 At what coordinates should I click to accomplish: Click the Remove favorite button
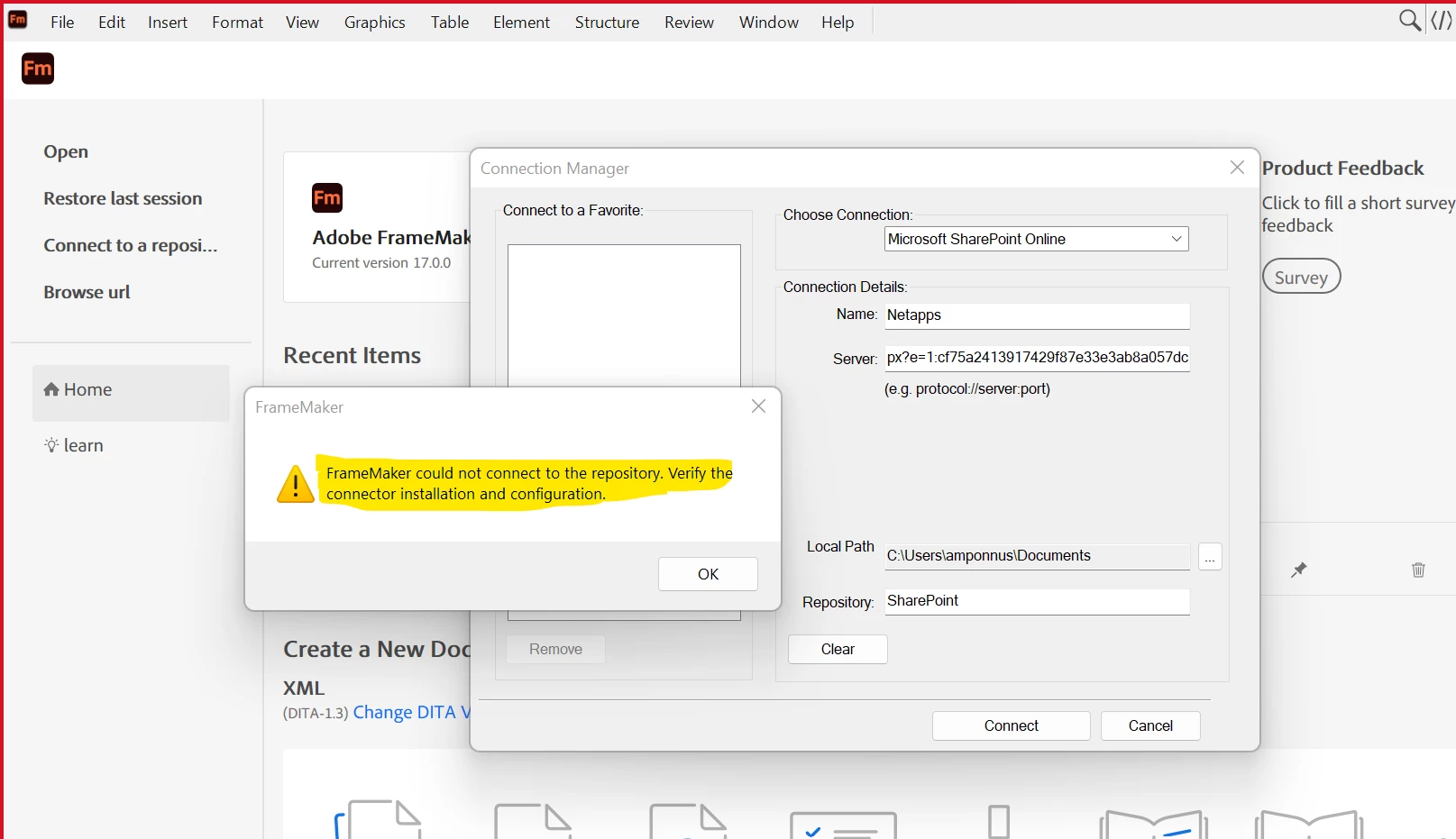pyautogui.click(x=555, y=649)
